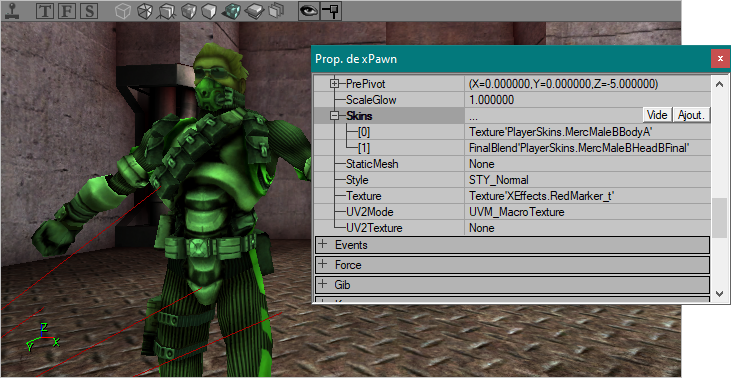Toggle the joystick realtime preview icon
731x378 pixels.
click(x=12, y=11)
